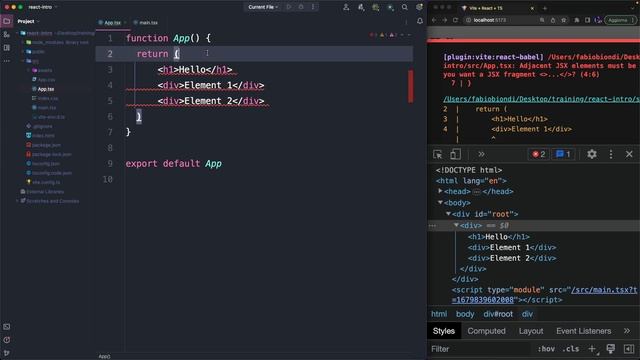The width and height of the screenshot is (640, 360).
Task: Open DevTools settings gear
Action: 591,154
